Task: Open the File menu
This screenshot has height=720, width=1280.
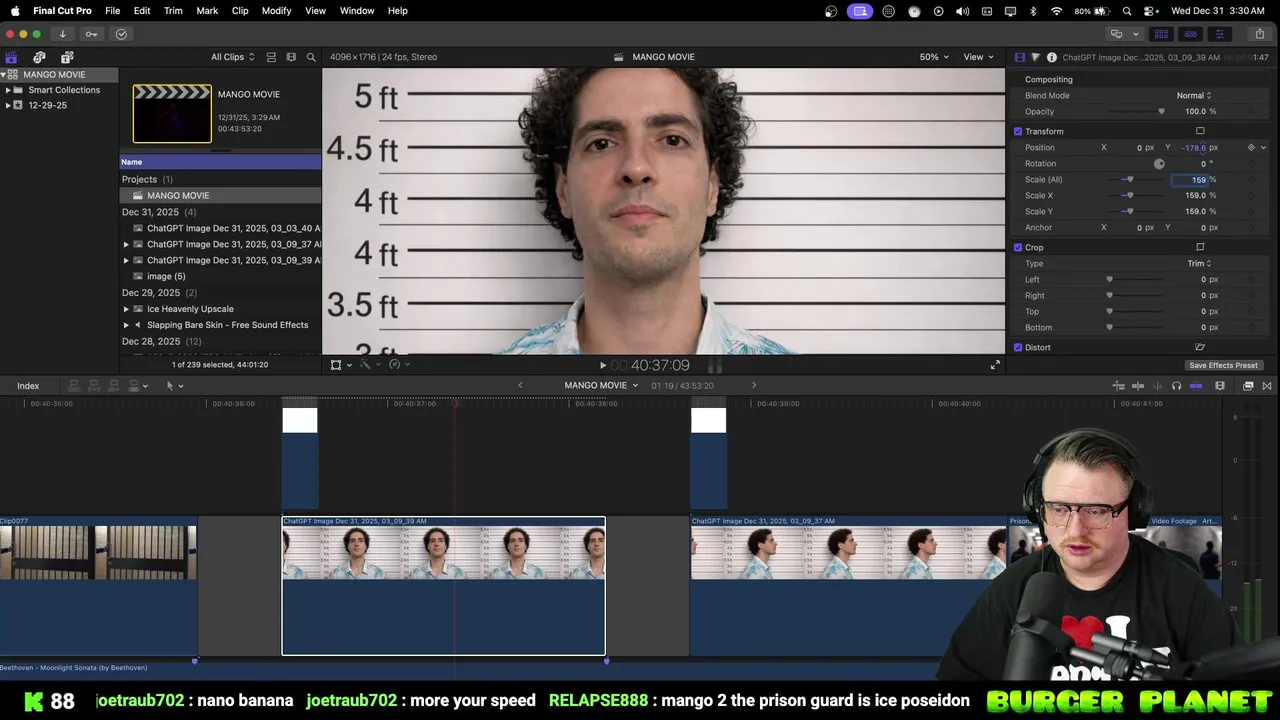Action: [x=113, y=11]
